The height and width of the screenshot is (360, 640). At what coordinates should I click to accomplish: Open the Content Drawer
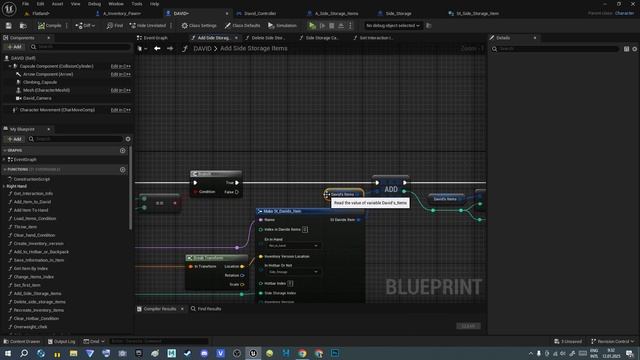[x=22, y=341]
